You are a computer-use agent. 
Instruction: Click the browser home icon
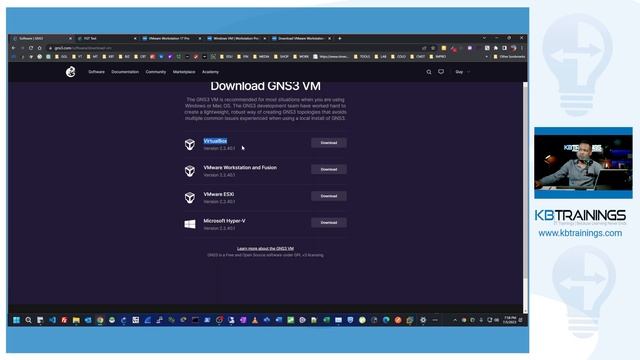(40, 48)
